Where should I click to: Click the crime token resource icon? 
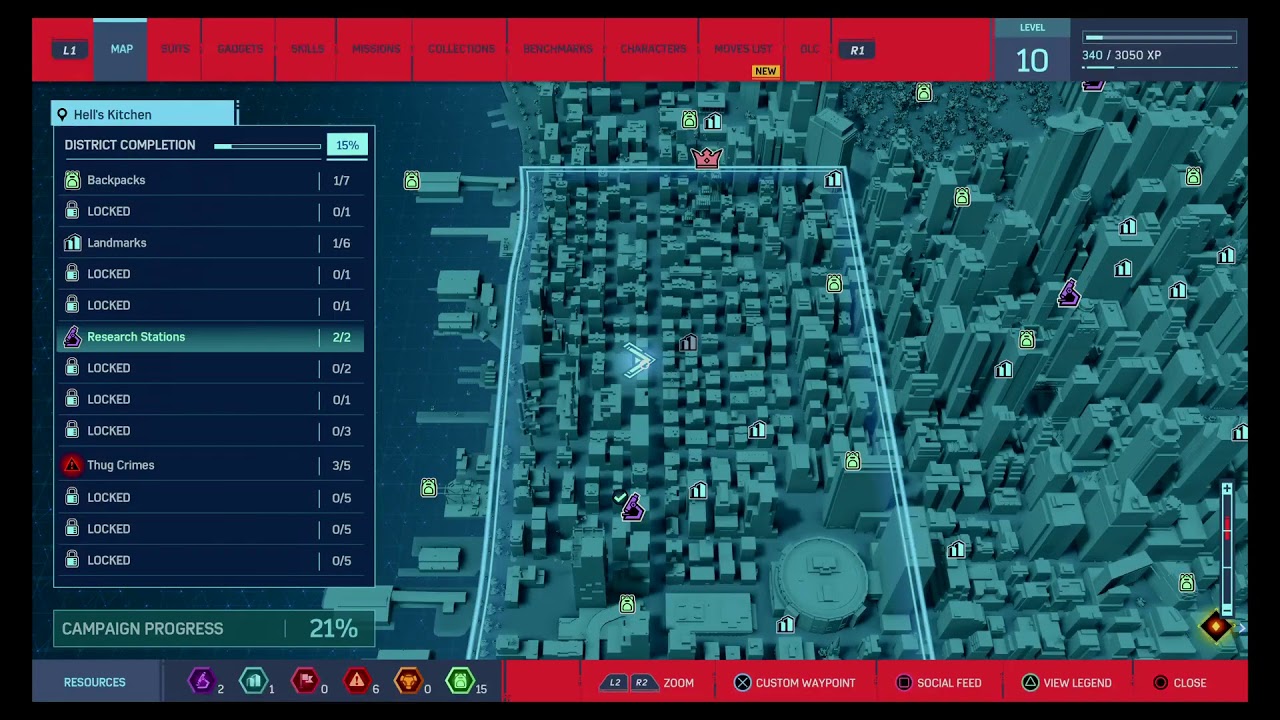click(357, 682)
